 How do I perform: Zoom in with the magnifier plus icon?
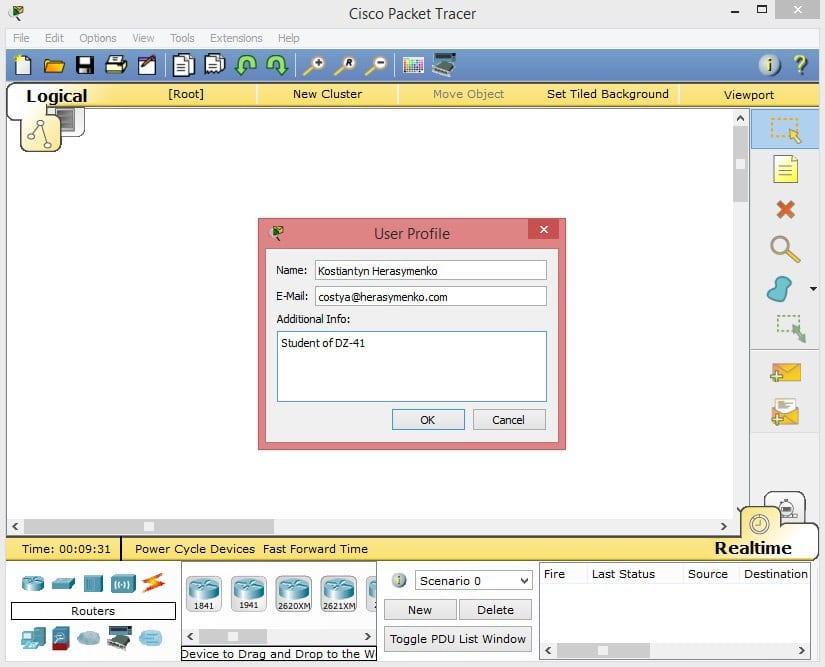click(314, 65)
